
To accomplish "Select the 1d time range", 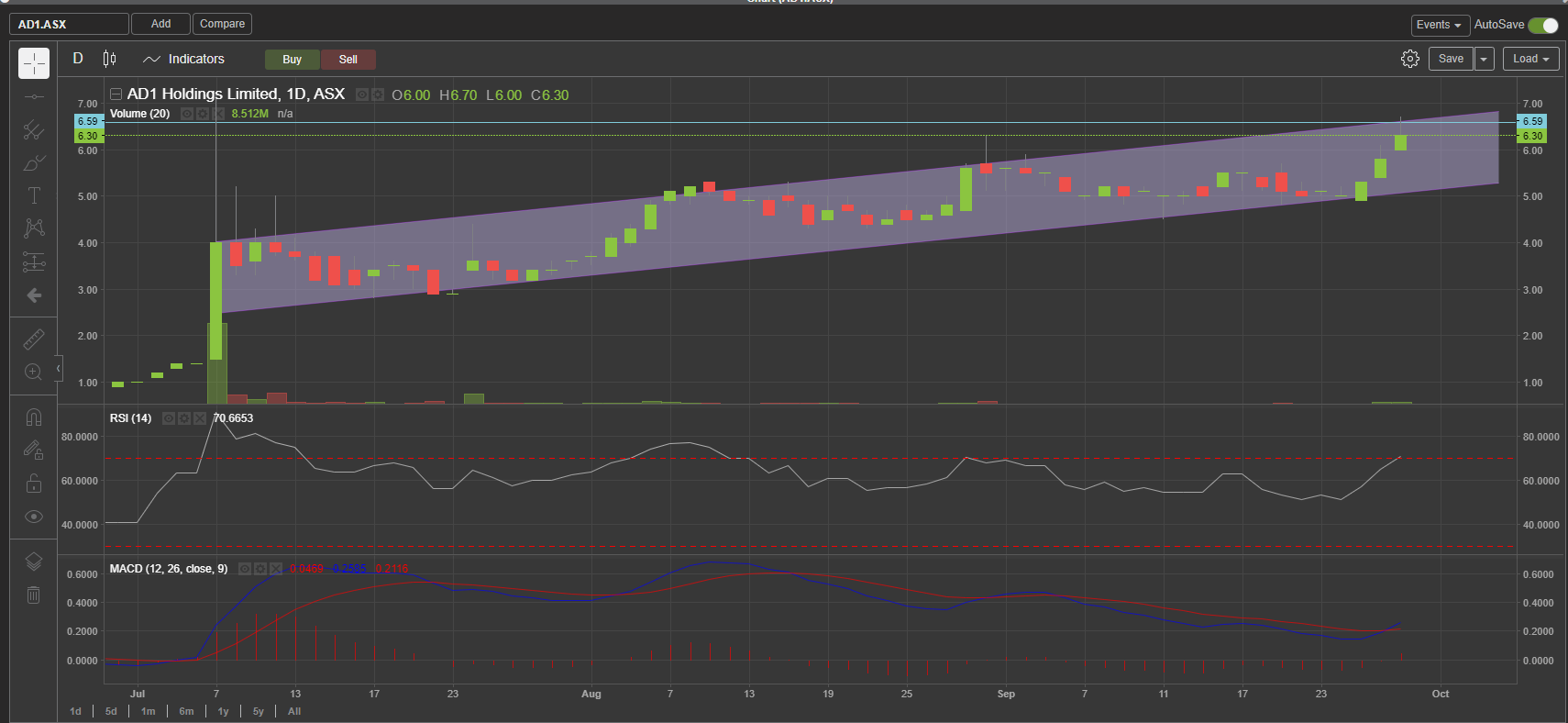I will pyautogui.click(x=75, y=711).
